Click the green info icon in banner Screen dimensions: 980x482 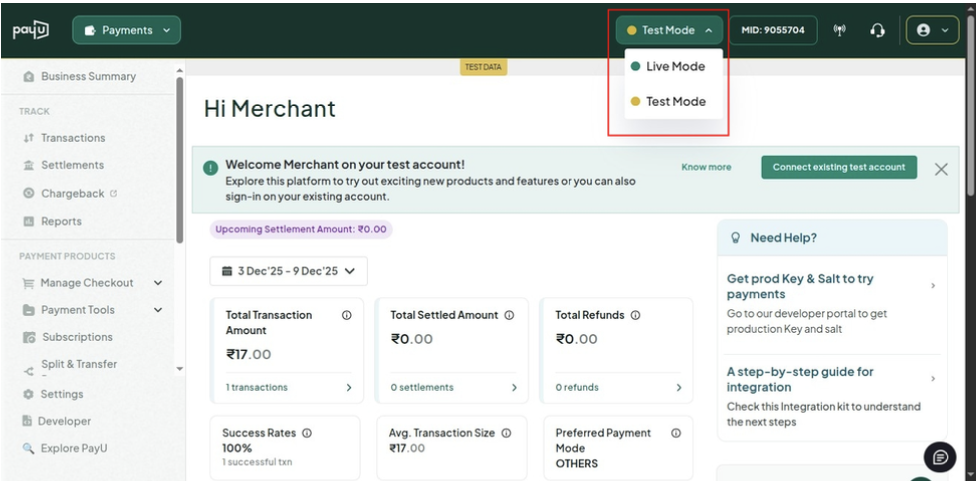coord(211,168)
